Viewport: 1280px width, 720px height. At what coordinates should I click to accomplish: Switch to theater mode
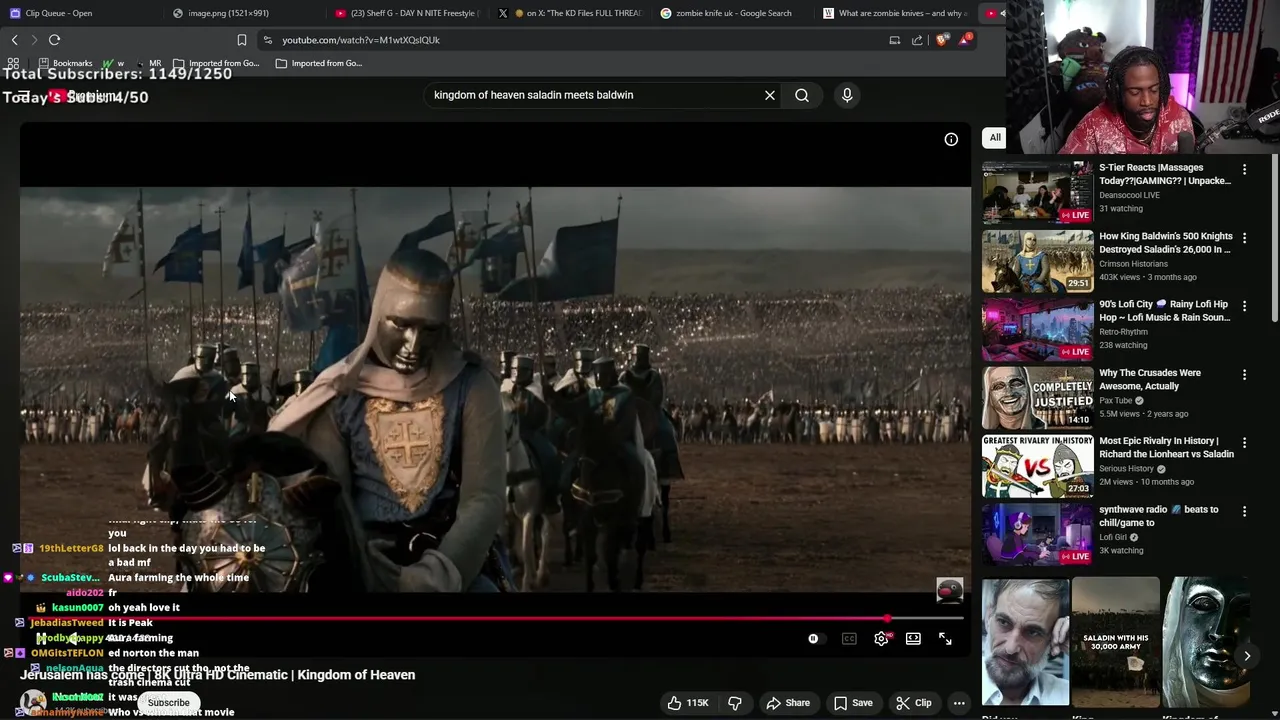click(x=913, y=638)
